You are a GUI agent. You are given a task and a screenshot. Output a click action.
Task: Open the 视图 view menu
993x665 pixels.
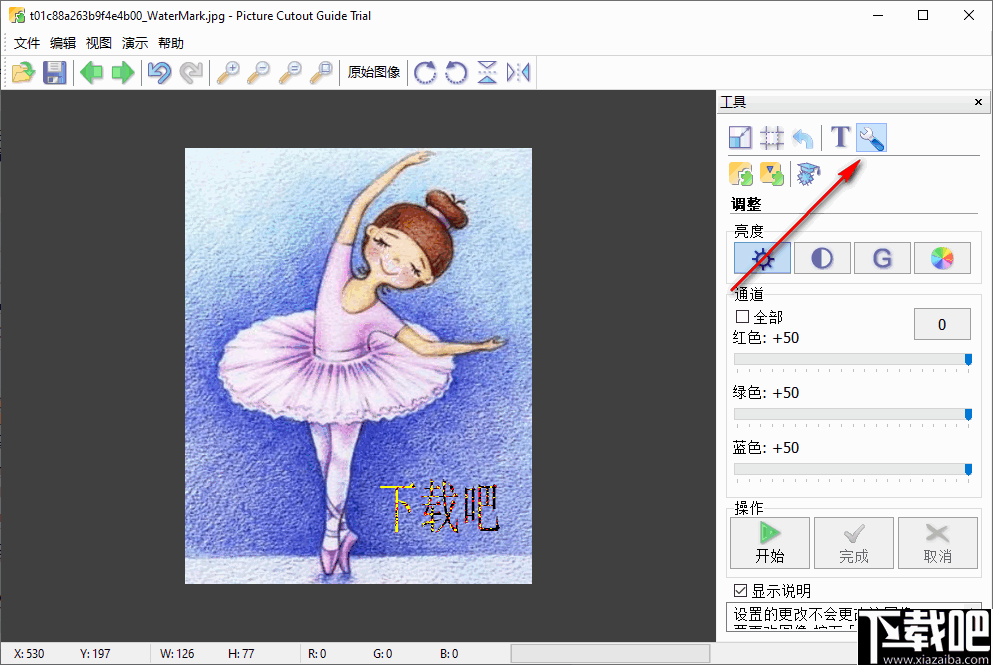[99, 43]
